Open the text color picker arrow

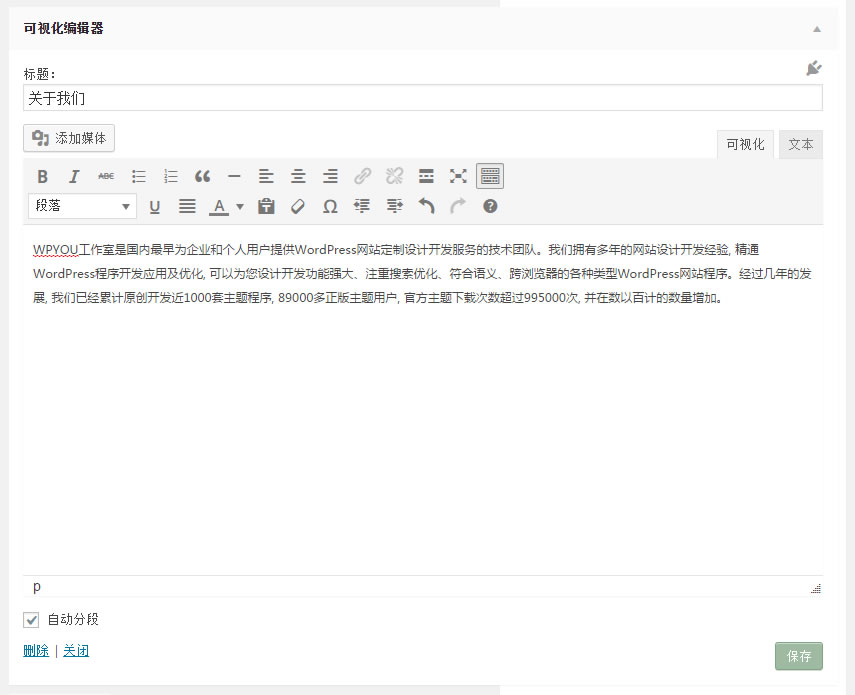tap(239, 206)
